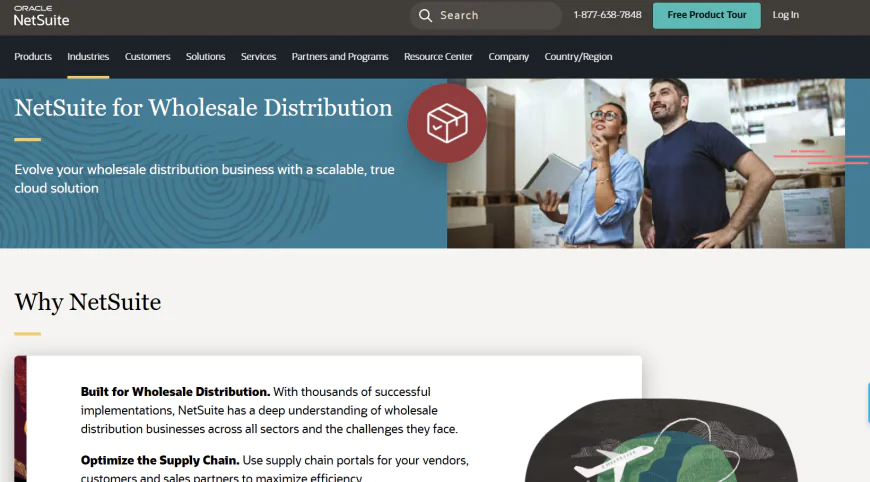Open the Resource Center menu
Image resolution: width=870 pixels, height=482 pixels.
click(438, 57)
